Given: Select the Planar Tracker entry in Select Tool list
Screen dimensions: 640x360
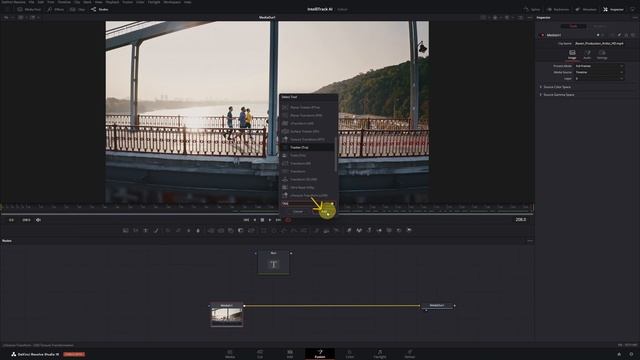Looking at the screenshot, I should pos(308,107).
